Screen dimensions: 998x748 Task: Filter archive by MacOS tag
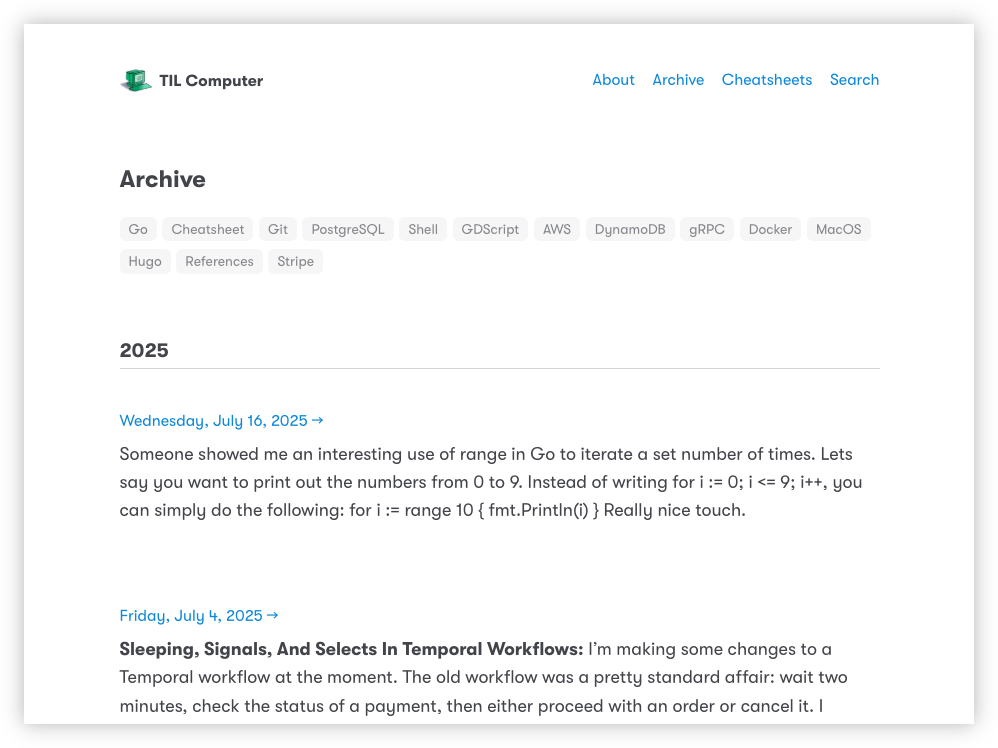[x=838, y=229]
